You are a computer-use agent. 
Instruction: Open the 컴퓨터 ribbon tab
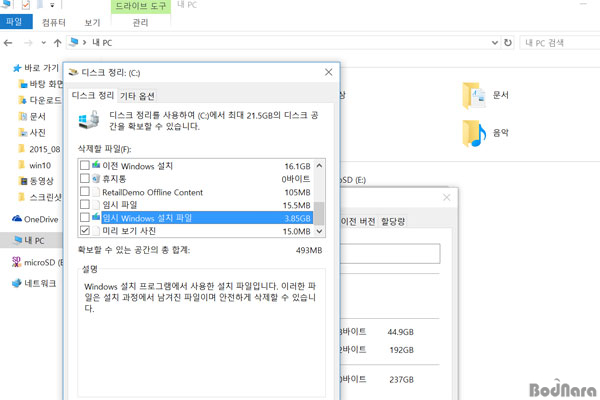coord(54,23)
